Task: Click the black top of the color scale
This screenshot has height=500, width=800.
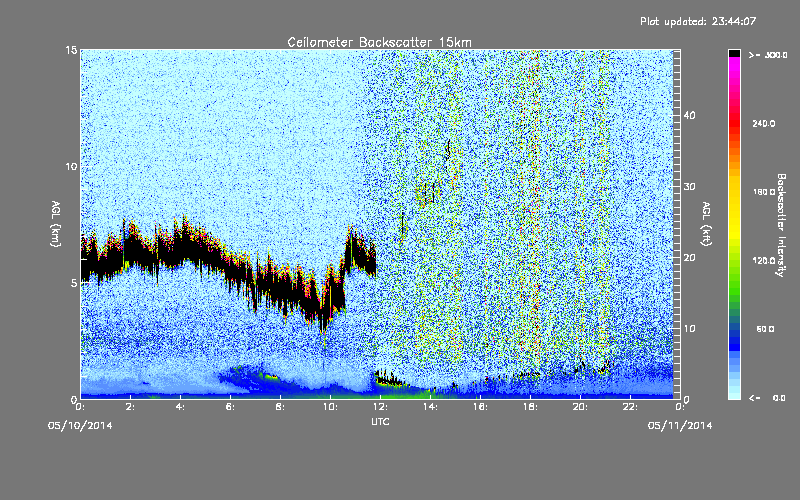Action: pyautogui.click(x=734, y=53)
